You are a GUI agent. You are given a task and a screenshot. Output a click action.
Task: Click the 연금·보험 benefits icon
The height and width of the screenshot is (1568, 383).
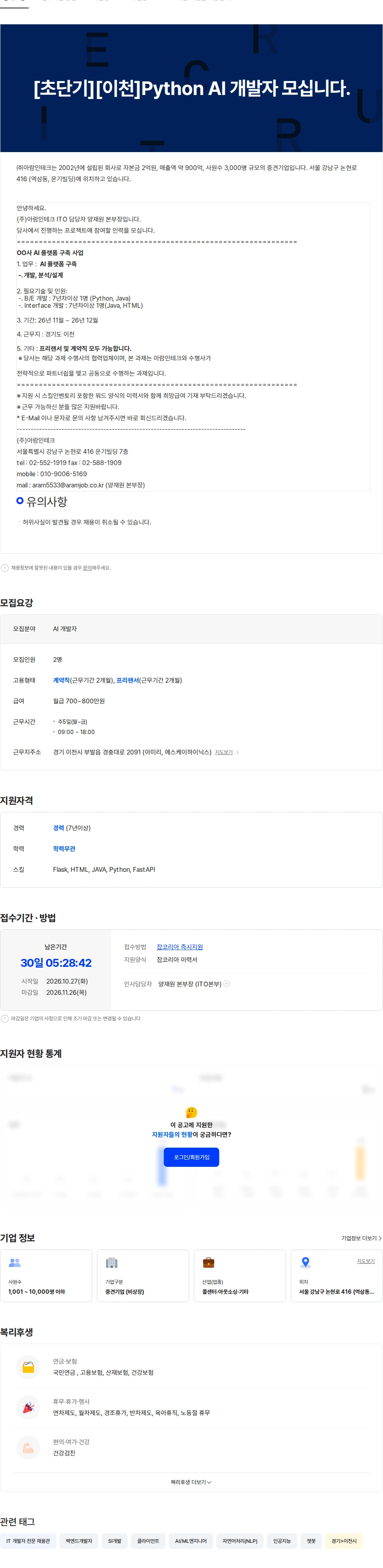(x=28, y=1366)
